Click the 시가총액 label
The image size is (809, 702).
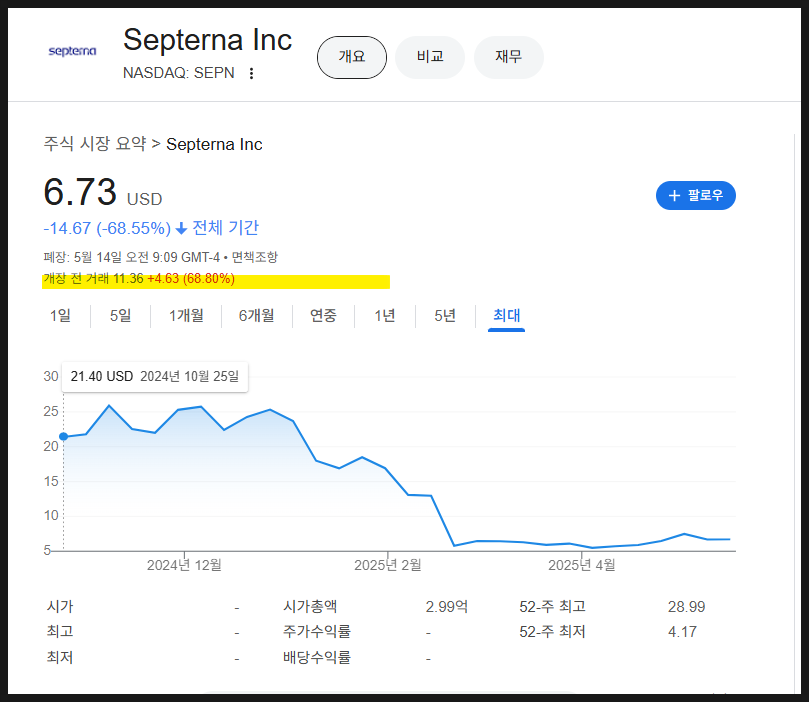click(310, 607)
